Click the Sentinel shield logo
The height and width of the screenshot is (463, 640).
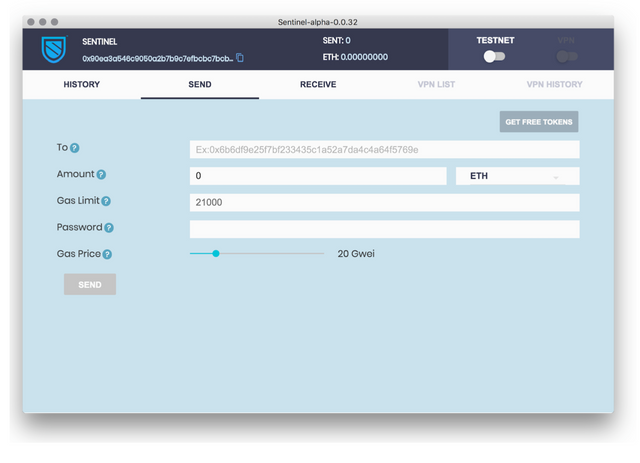pyautogui.click(x=53, y=49)
